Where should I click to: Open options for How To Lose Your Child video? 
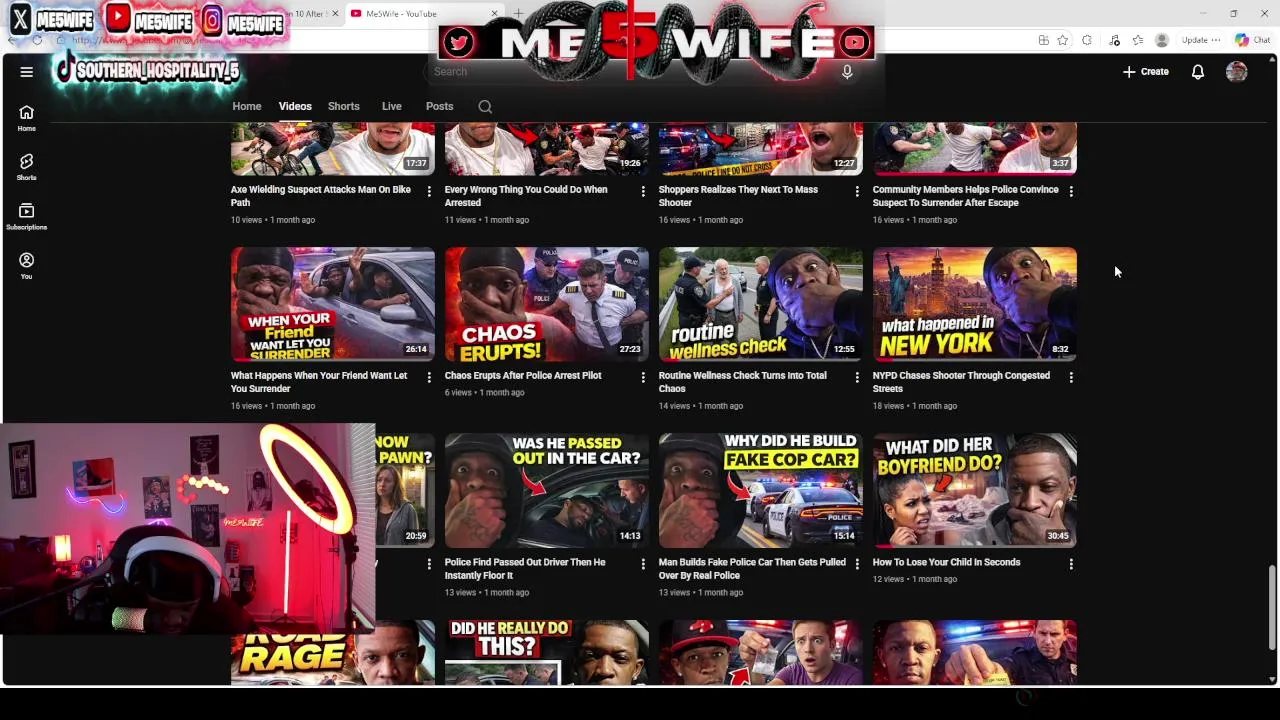pyautogui.click(x=1071, y=564)
